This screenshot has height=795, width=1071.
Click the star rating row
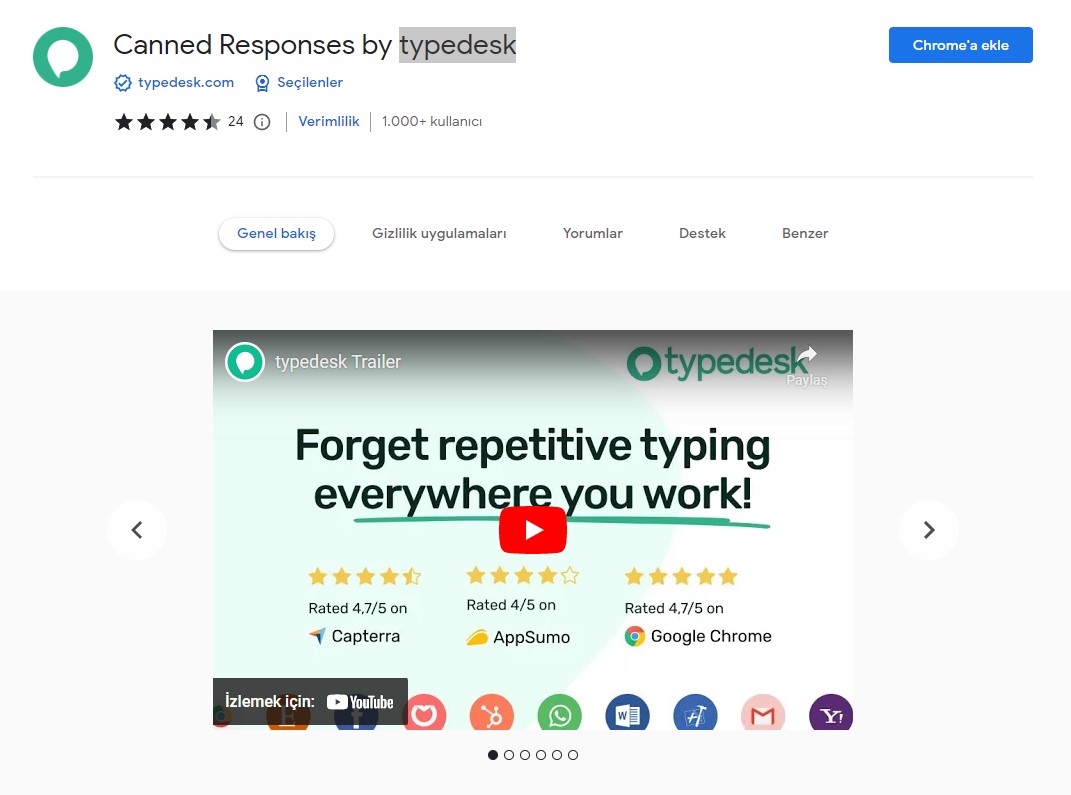tap(167, 122)
